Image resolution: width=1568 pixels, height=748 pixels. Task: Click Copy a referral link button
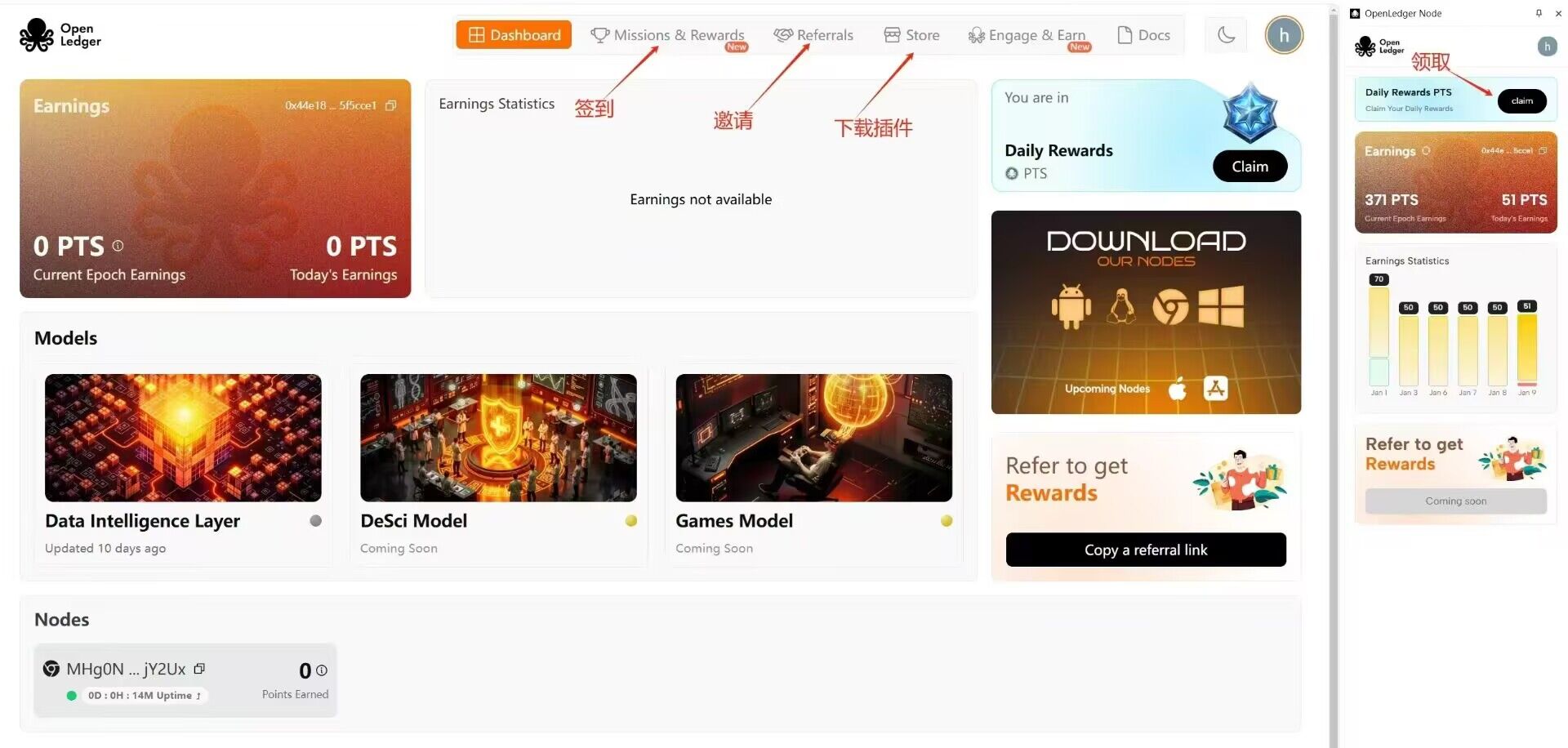[x=1146, y=550]
